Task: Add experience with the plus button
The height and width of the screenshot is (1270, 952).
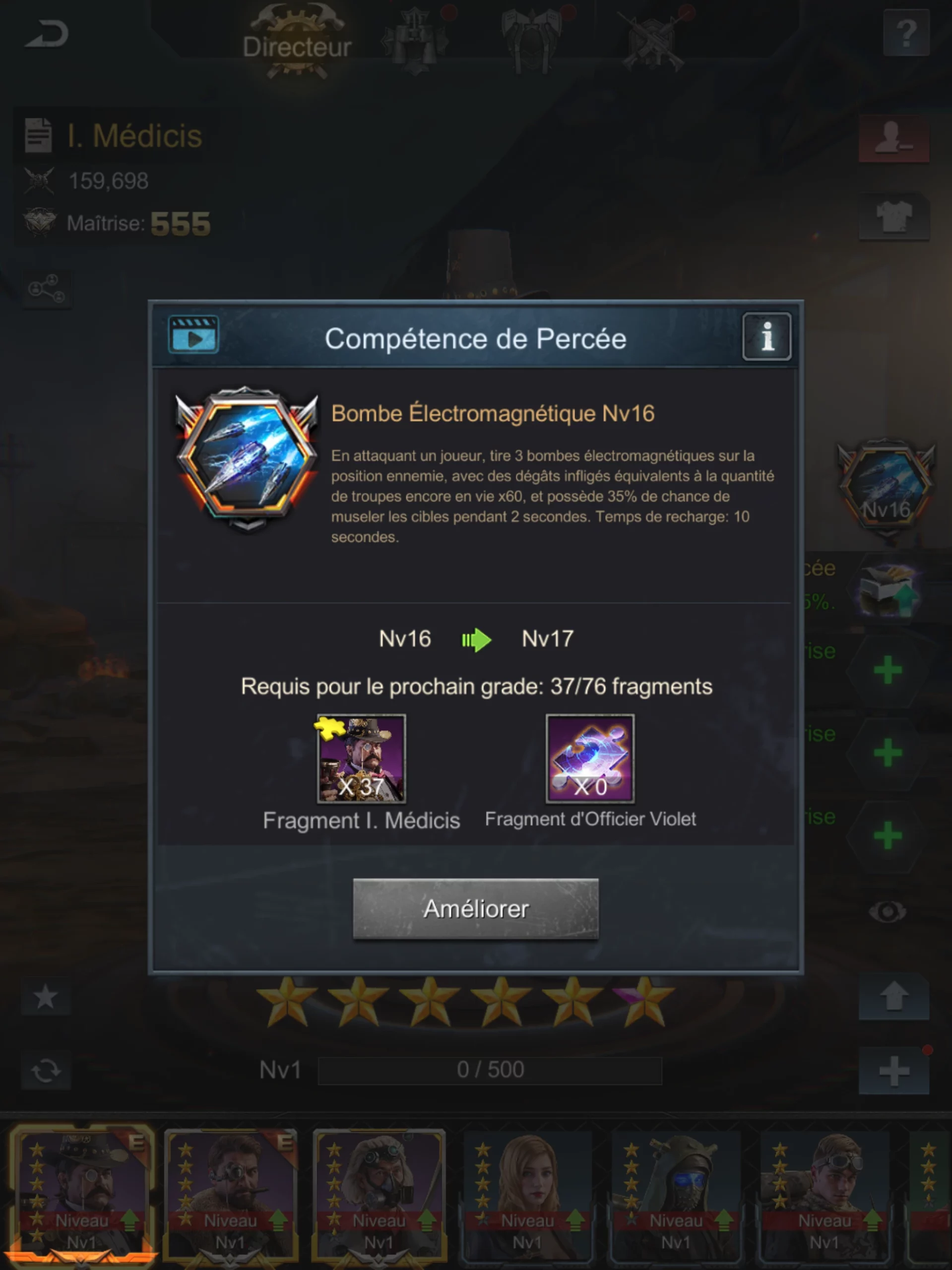Action: click(893, 1071)
